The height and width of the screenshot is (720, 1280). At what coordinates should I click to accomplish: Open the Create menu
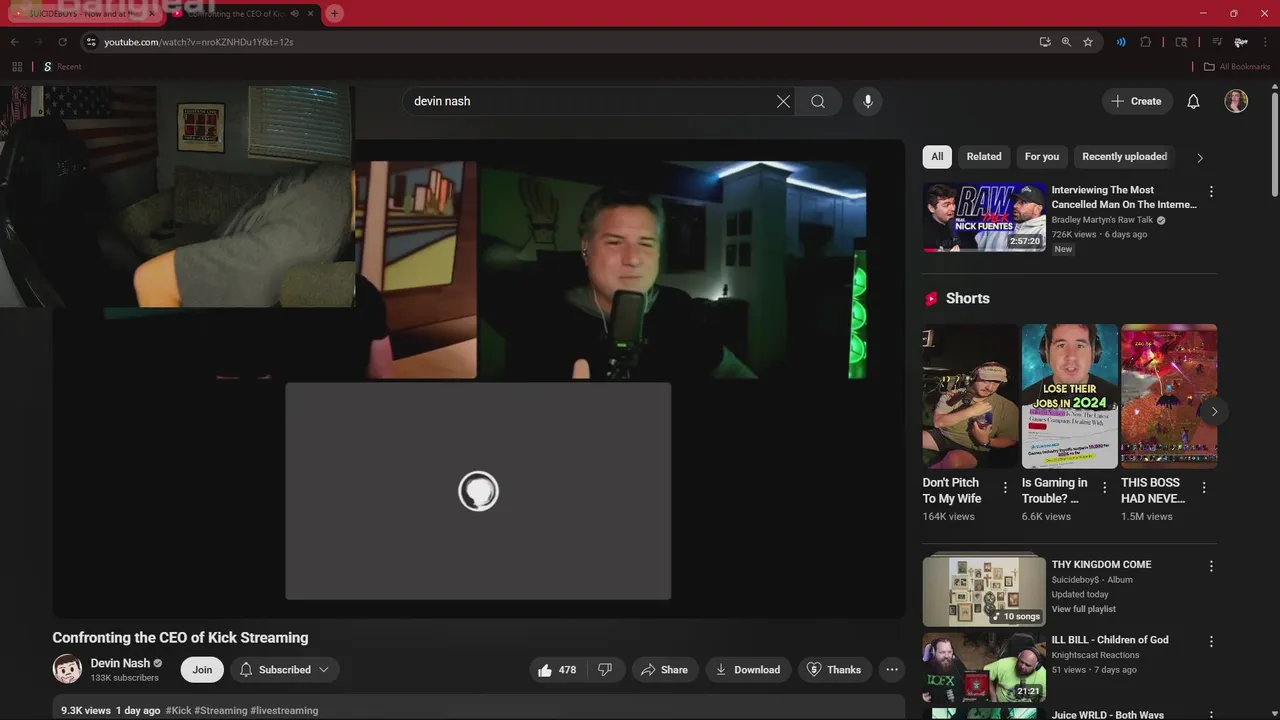(x=1137, y=101)
